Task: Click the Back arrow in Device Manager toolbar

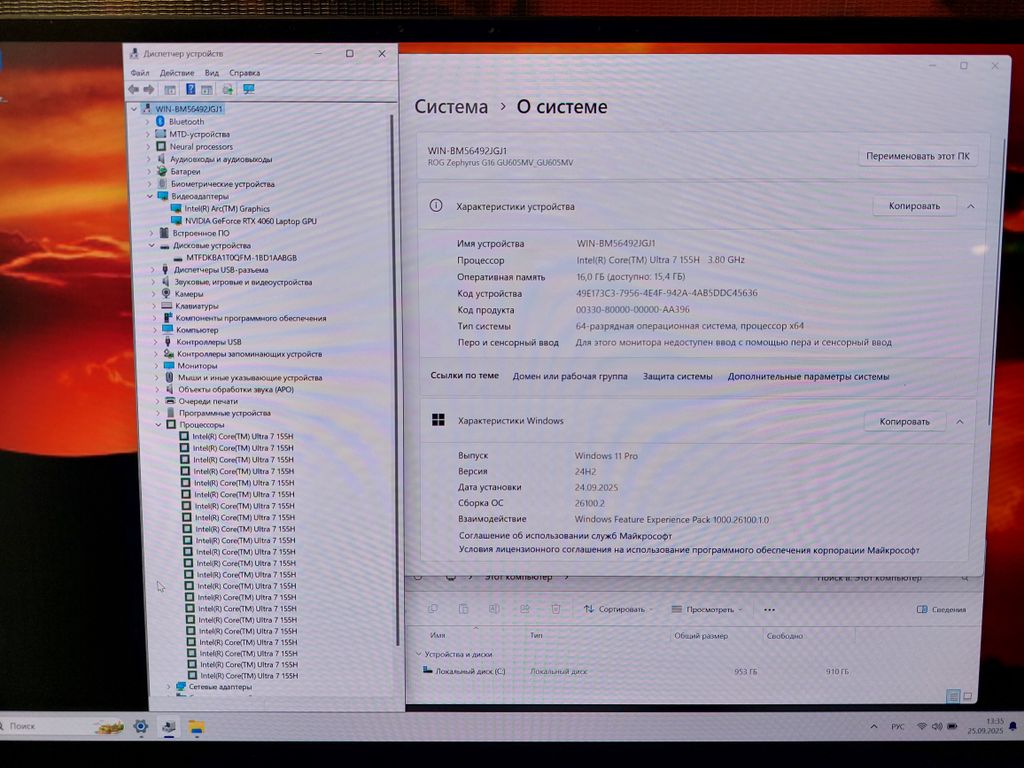Action: tap(133, 89)
